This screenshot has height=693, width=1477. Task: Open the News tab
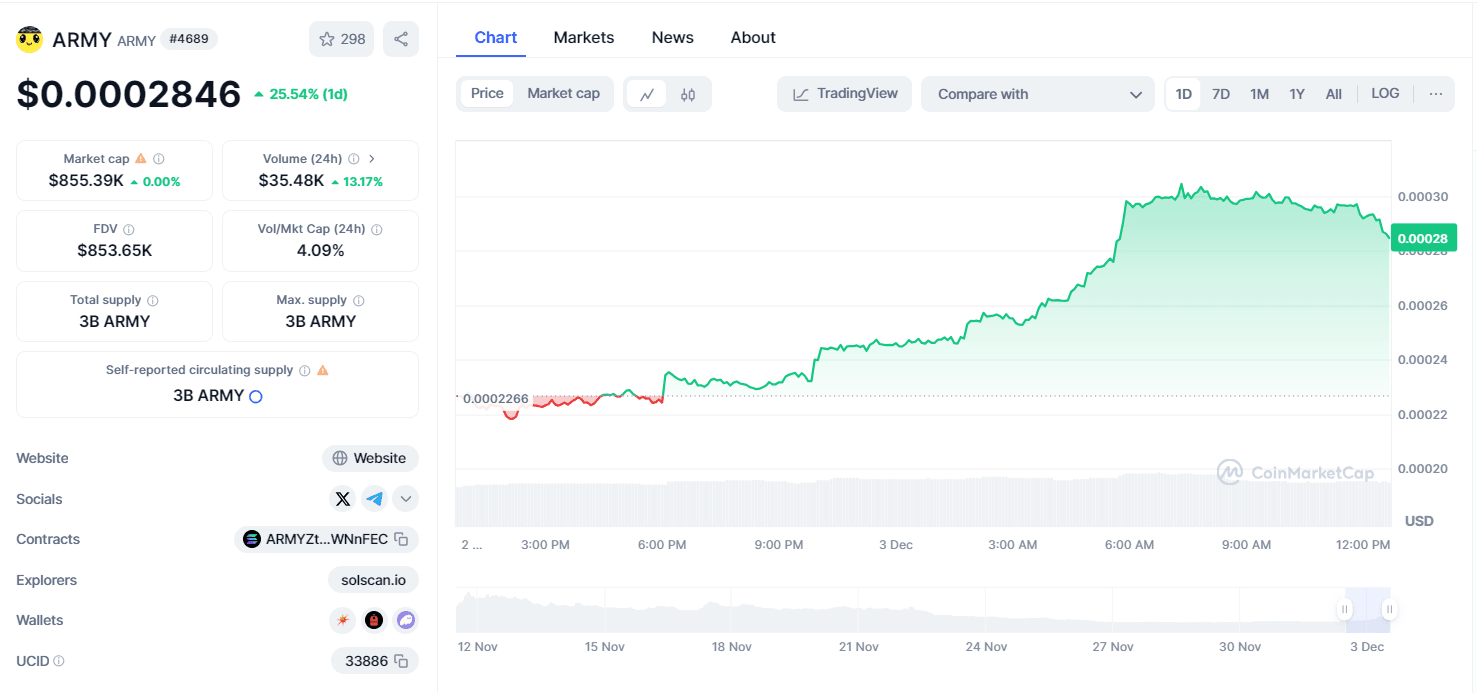pyautogui.click(x=672, y=37)
